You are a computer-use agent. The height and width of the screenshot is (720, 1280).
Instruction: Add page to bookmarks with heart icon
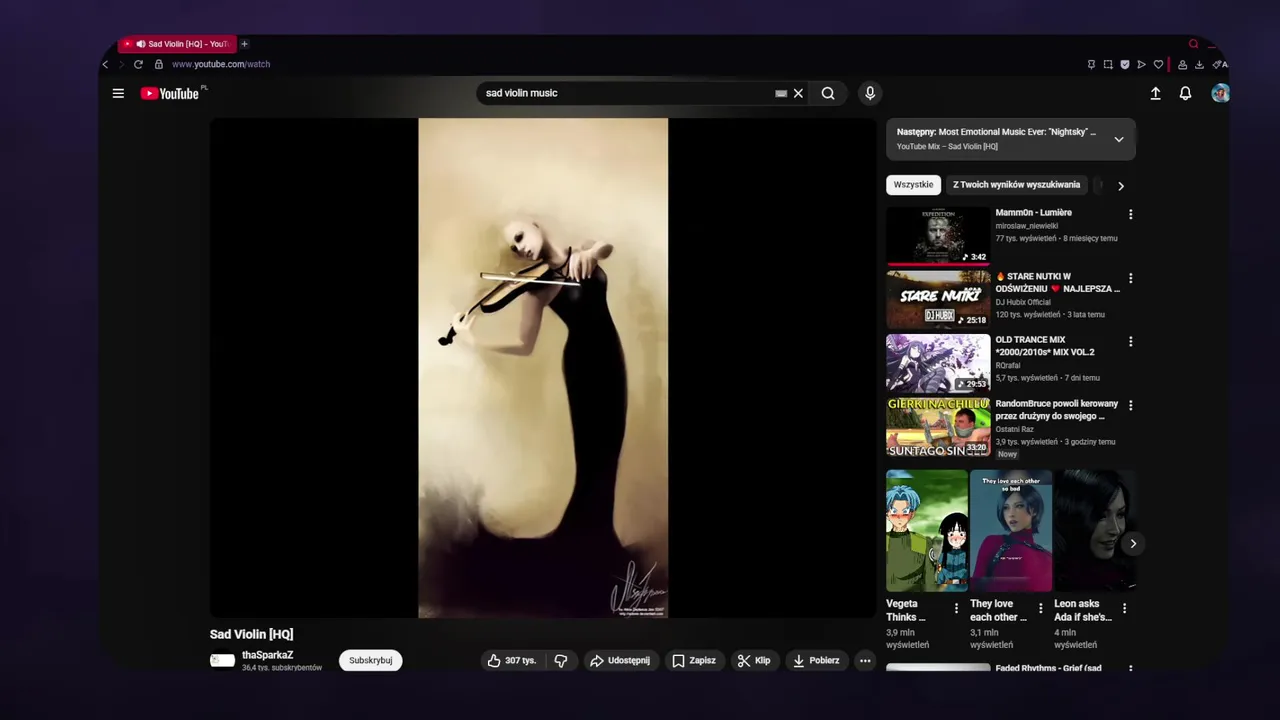tap(1158, 64)
